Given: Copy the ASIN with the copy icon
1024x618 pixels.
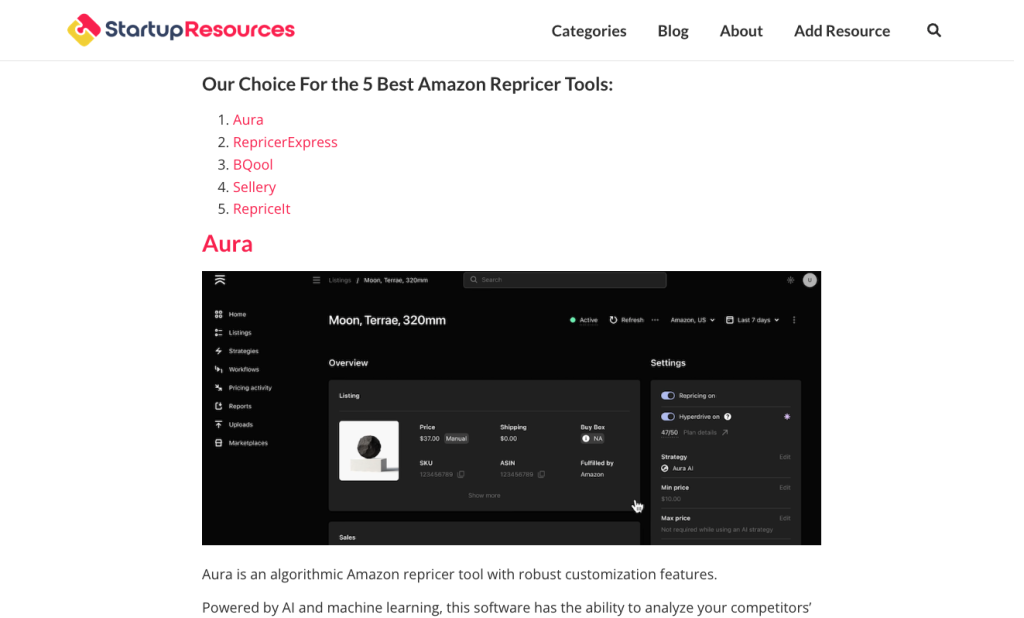Looking at the screenshot, I should click(541, 474).
